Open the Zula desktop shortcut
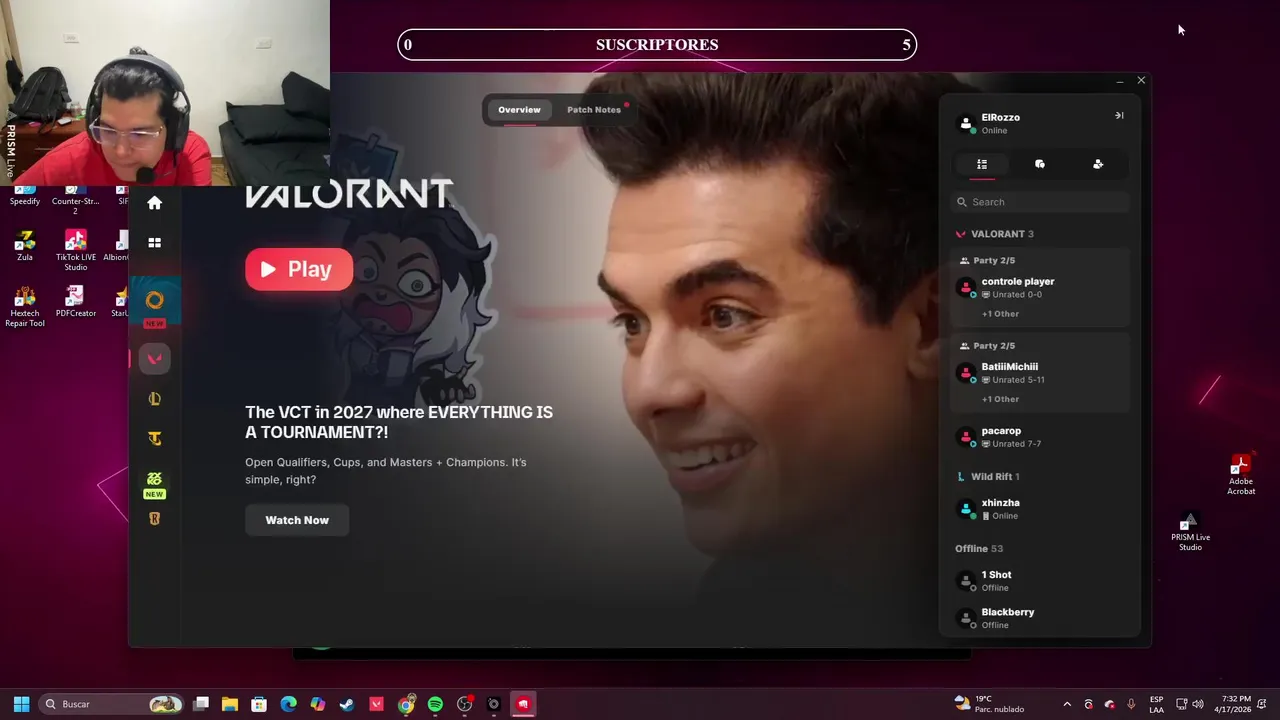 [25, 246]
